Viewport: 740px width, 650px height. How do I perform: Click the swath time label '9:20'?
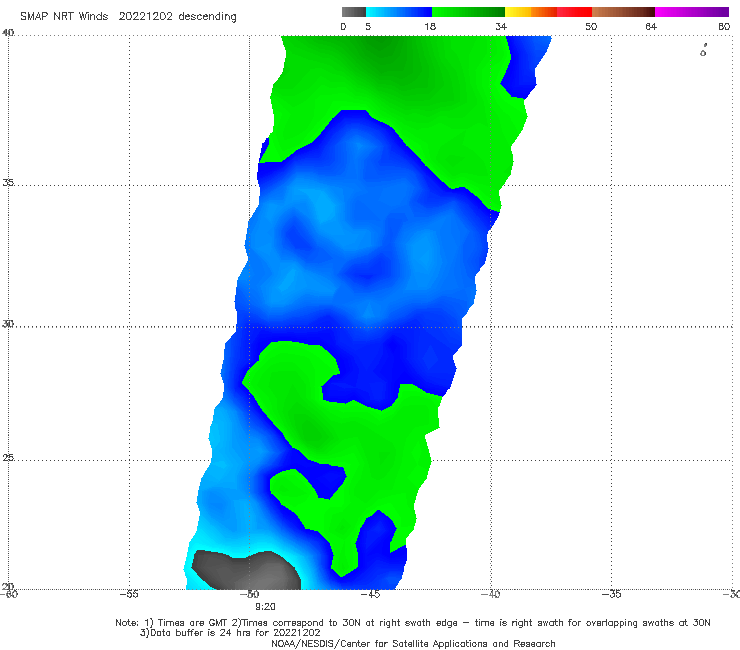coord(265,607)
